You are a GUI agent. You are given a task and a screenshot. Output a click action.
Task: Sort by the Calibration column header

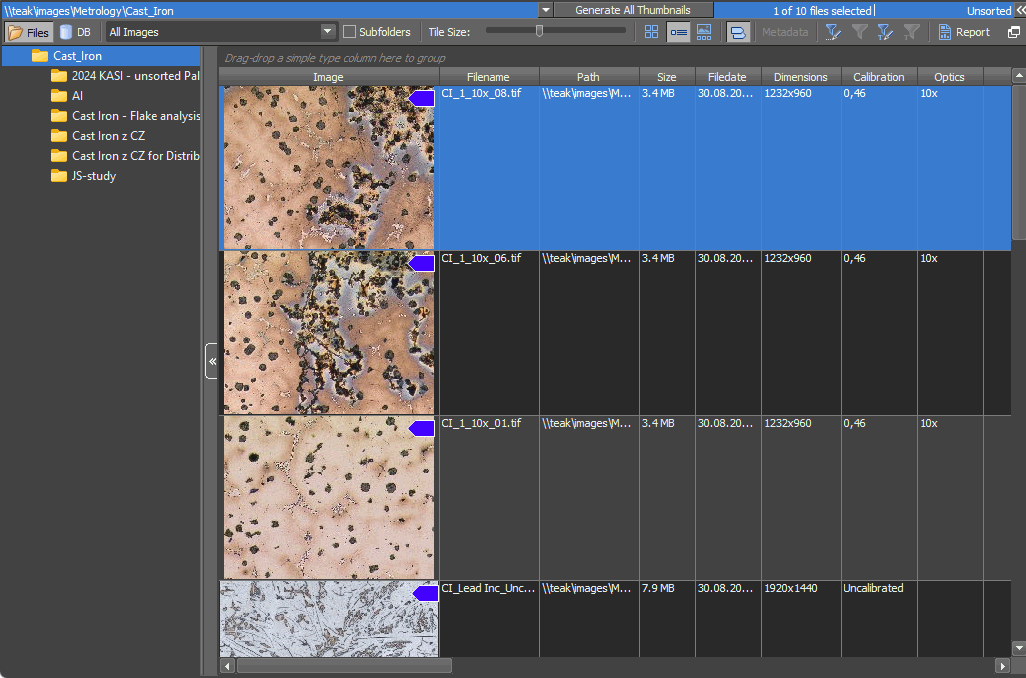pyautogui.click(x=879, y=77)
